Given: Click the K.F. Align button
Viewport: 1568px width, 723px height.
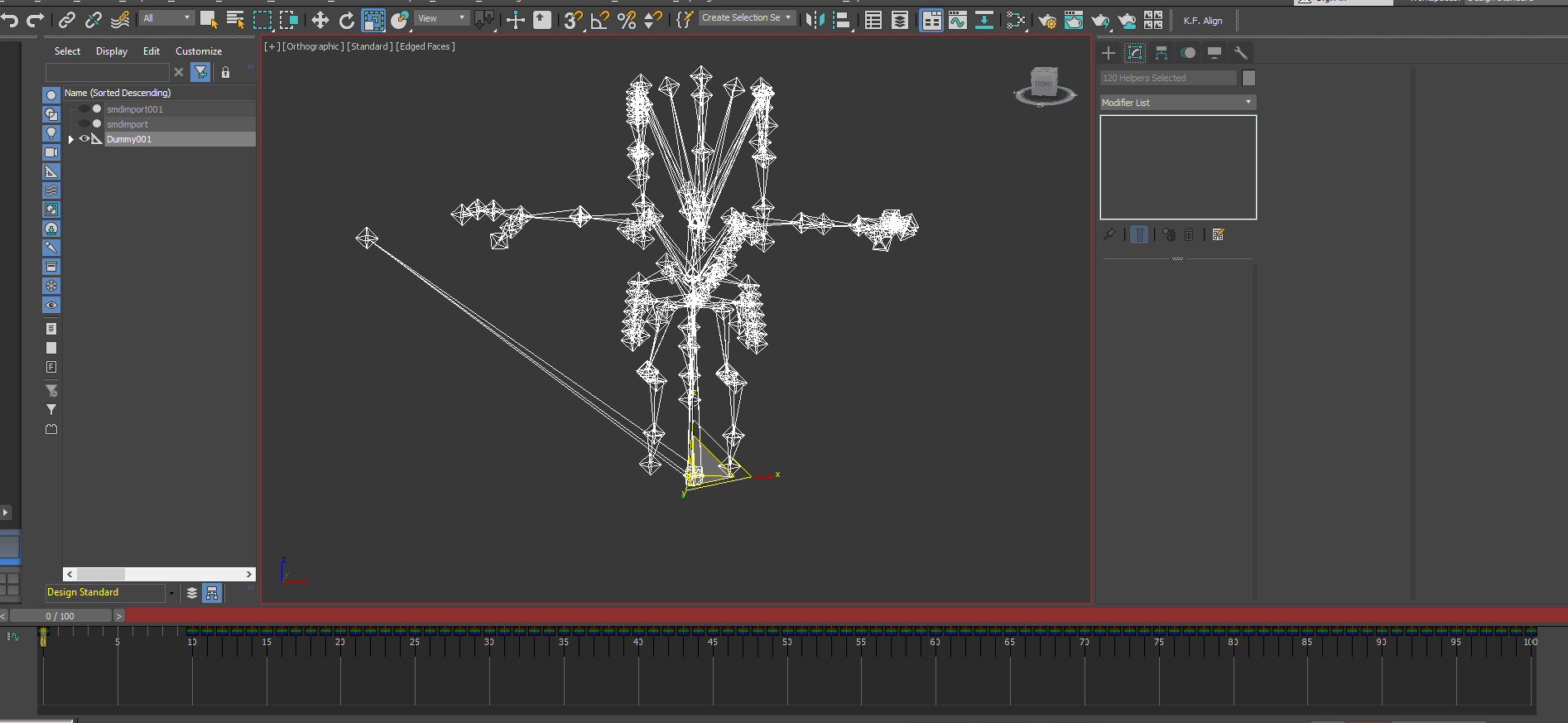Looking at the screenshot, I should coord(1203,21).
